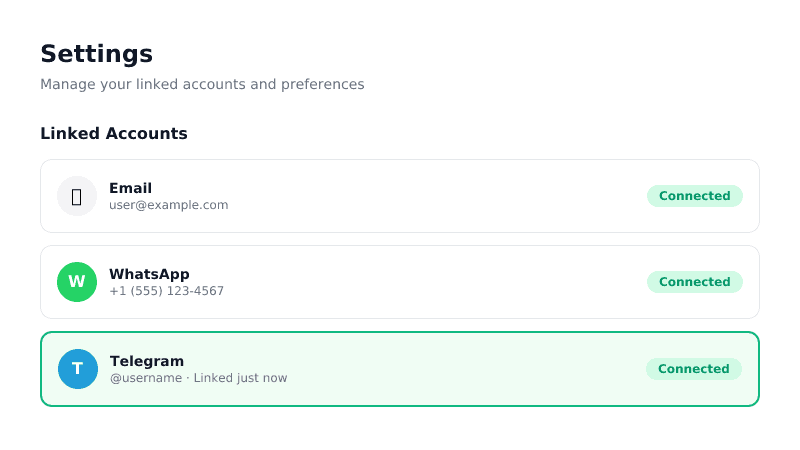Click the Email account name label
The image size is (800, 450).
(130, 188)
